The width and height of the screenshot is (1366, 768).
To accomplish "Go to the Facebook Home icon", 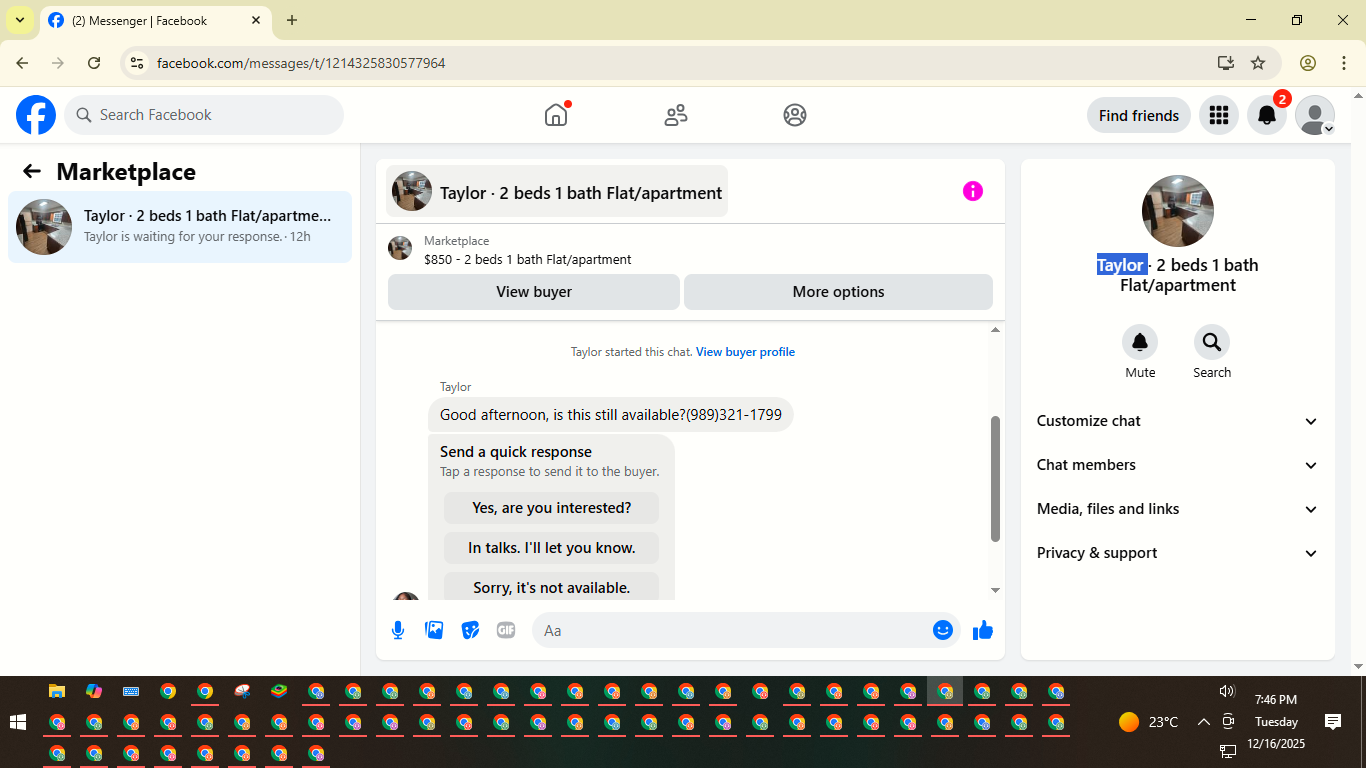I will point(556,115).
